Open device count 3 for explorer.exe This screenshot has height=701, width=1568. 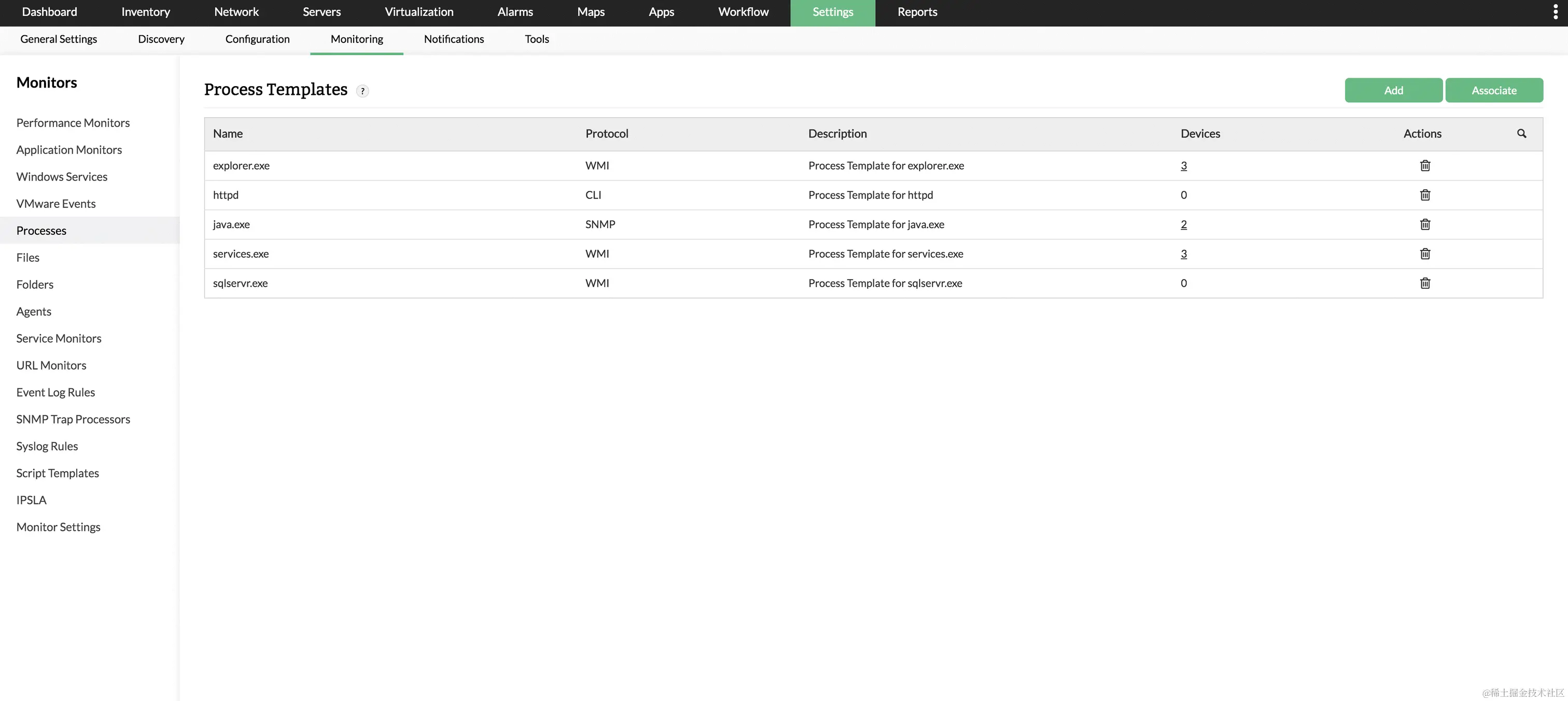click(1183, 165)
